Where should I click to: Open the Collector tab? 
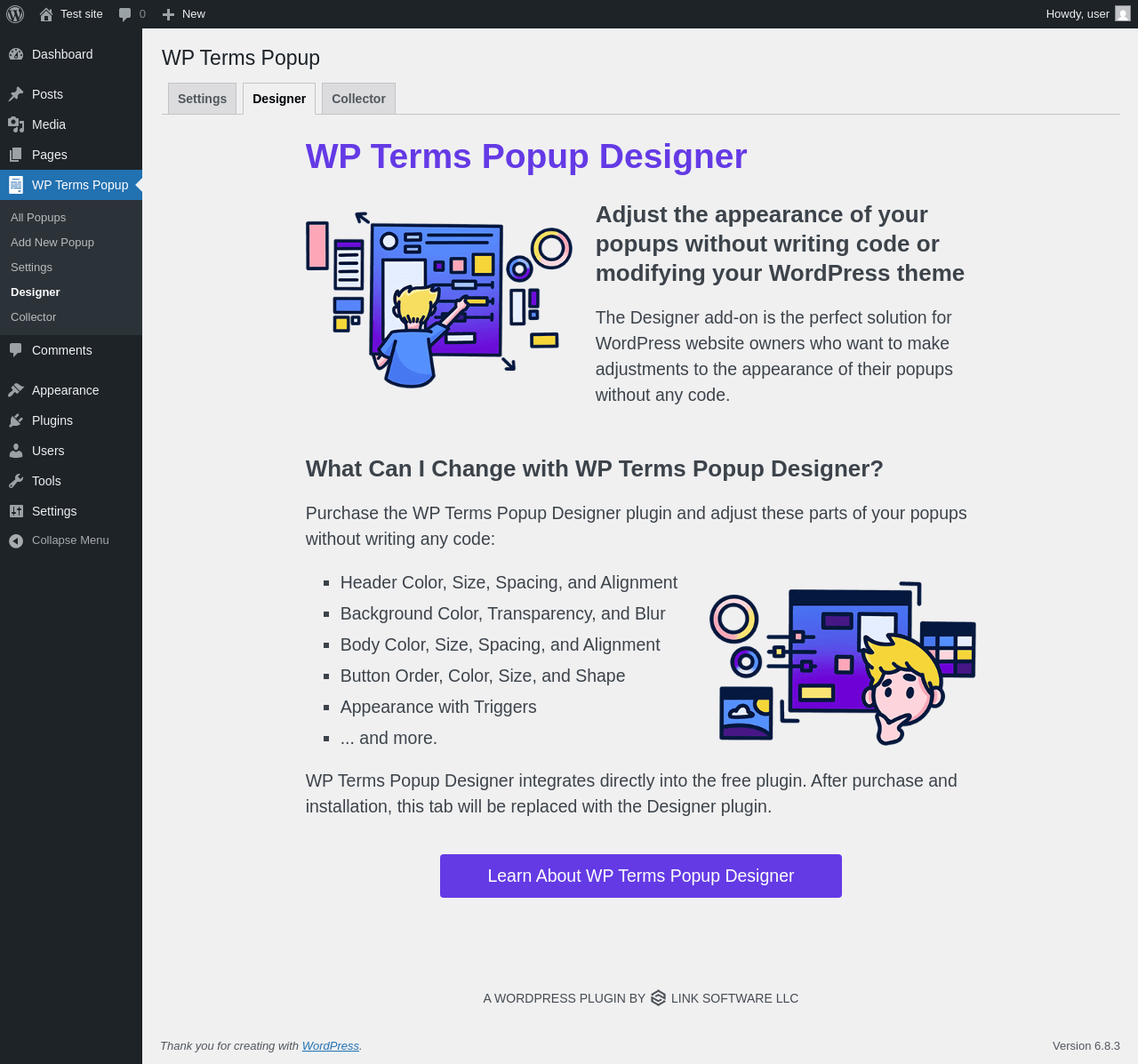pos(358,99)
